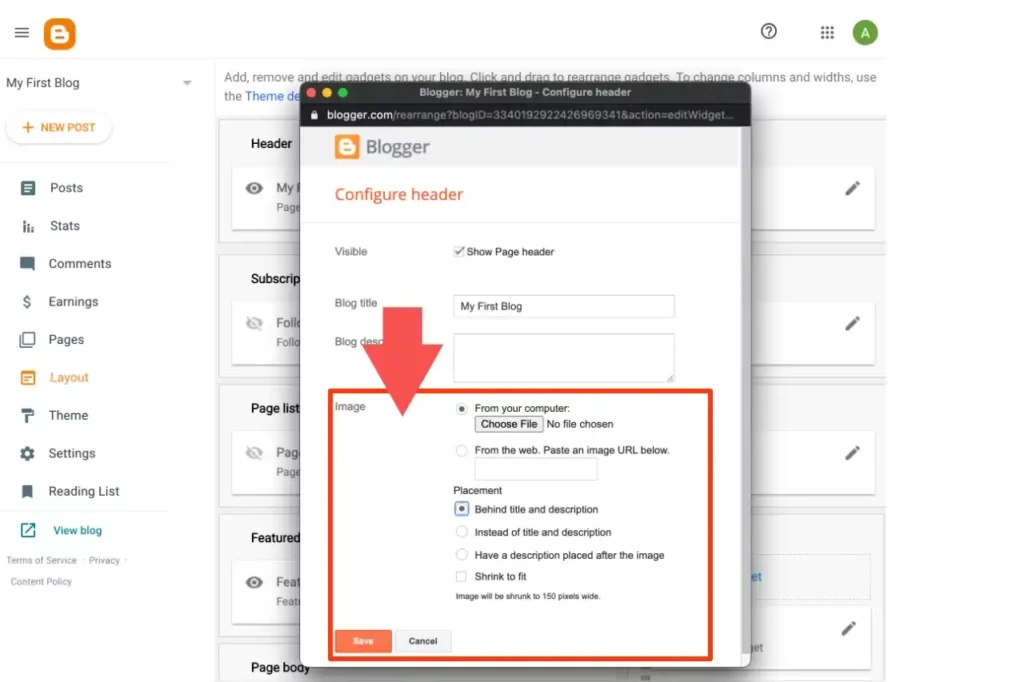Open the Google apps grid

827,33
